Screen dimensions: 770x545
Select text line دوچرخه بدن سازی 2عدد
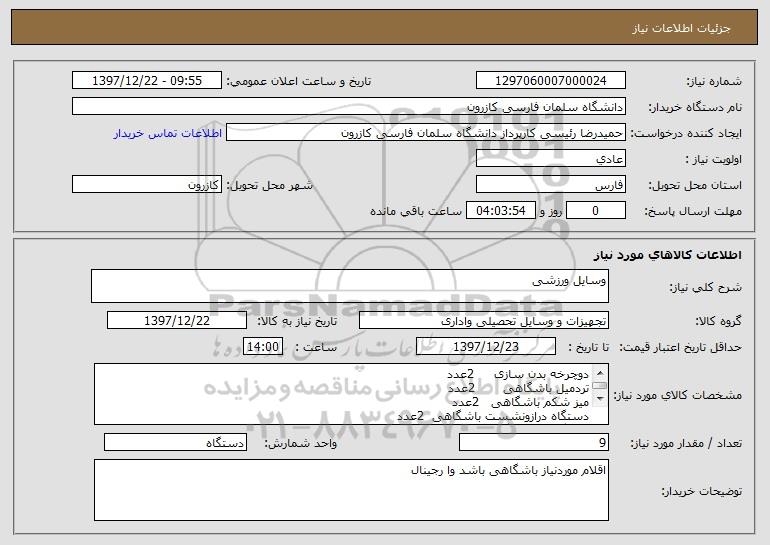click(518, 374)
